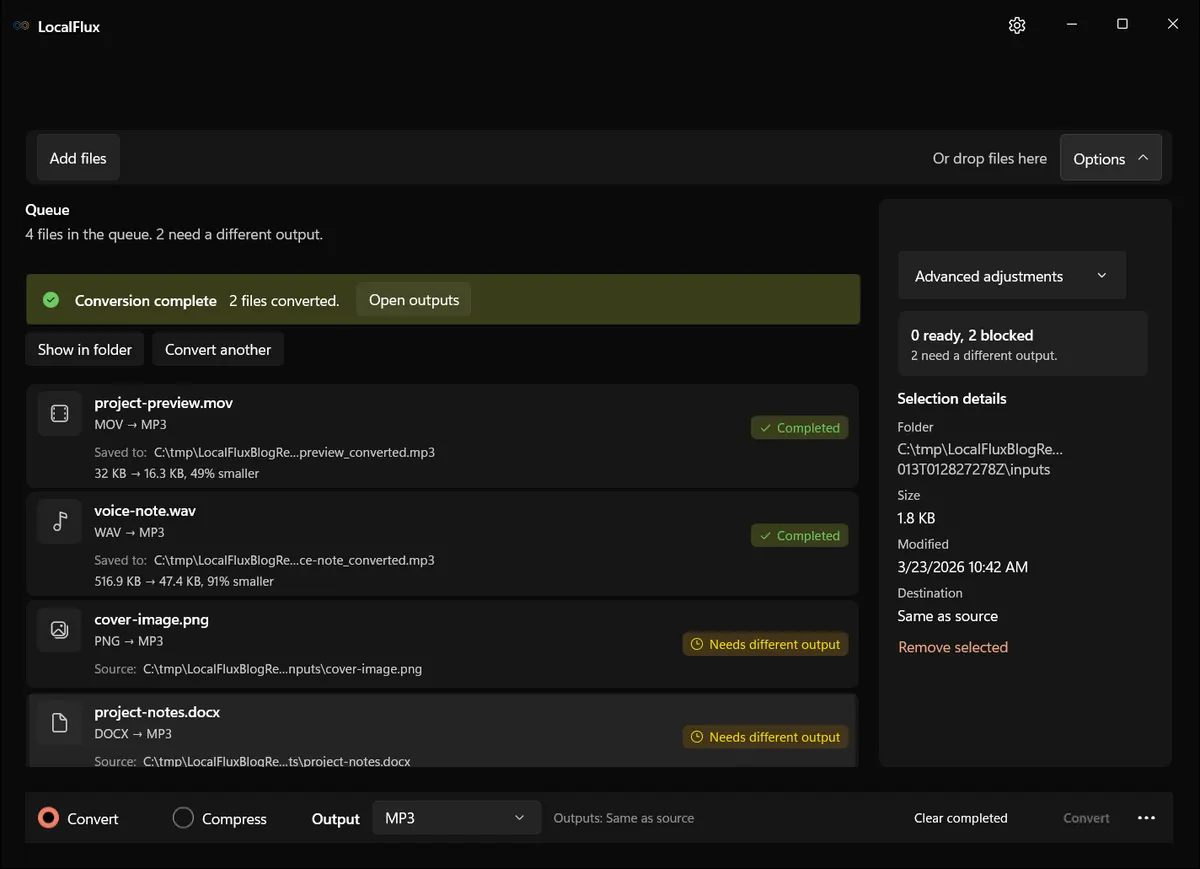Viewport: 1200px width, 869px height.
Task: Click the '32 KB → 16.3 KB, 49% smaller' text
Action: 177,473
